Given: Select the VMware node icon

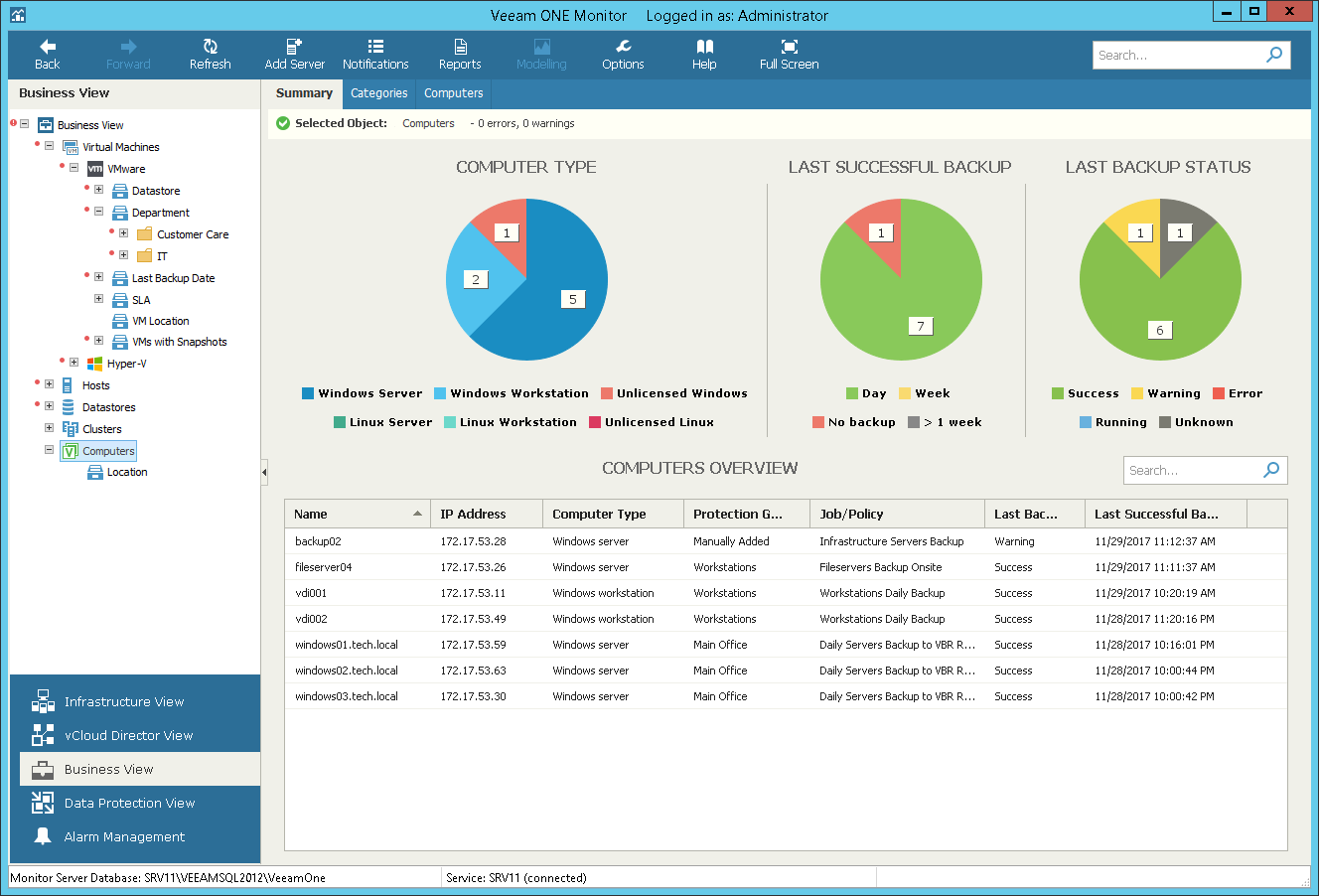Looking at the screenshot, I should coord(95,169).
